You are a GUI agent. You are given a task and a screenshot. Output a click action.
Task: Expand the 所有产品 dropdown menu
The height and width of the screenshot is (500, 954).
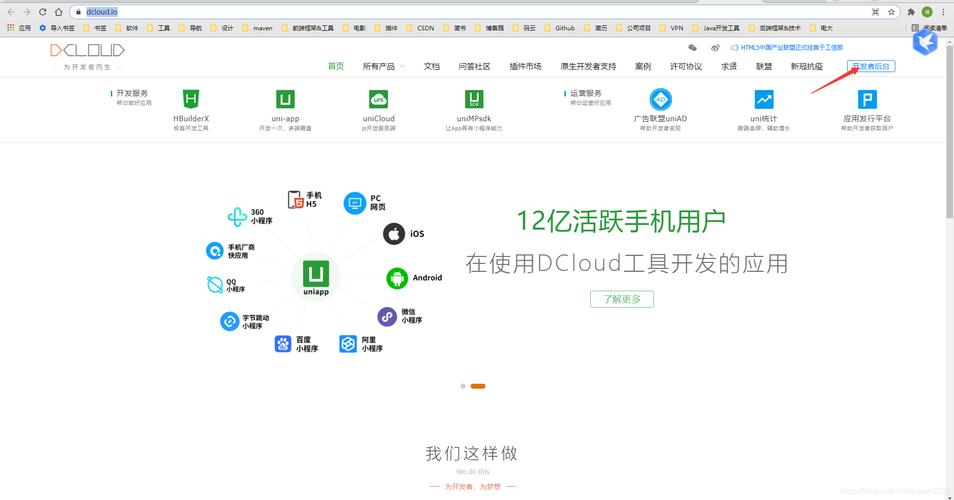click(x=383, y=66)
